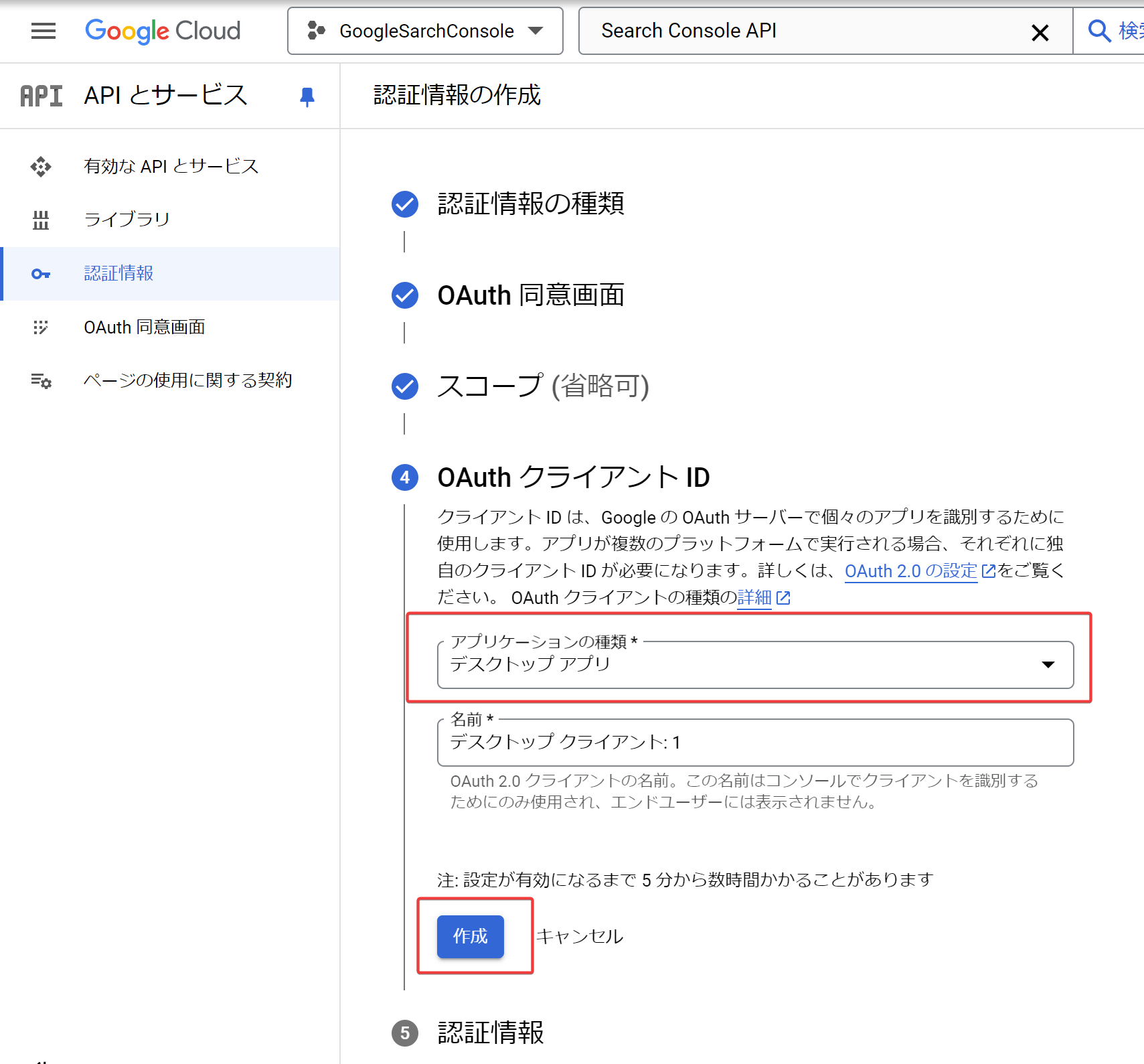
Task: Expand the スコープ (省略可) step heading
Action: pyautogui.click(x=543, y=386)
